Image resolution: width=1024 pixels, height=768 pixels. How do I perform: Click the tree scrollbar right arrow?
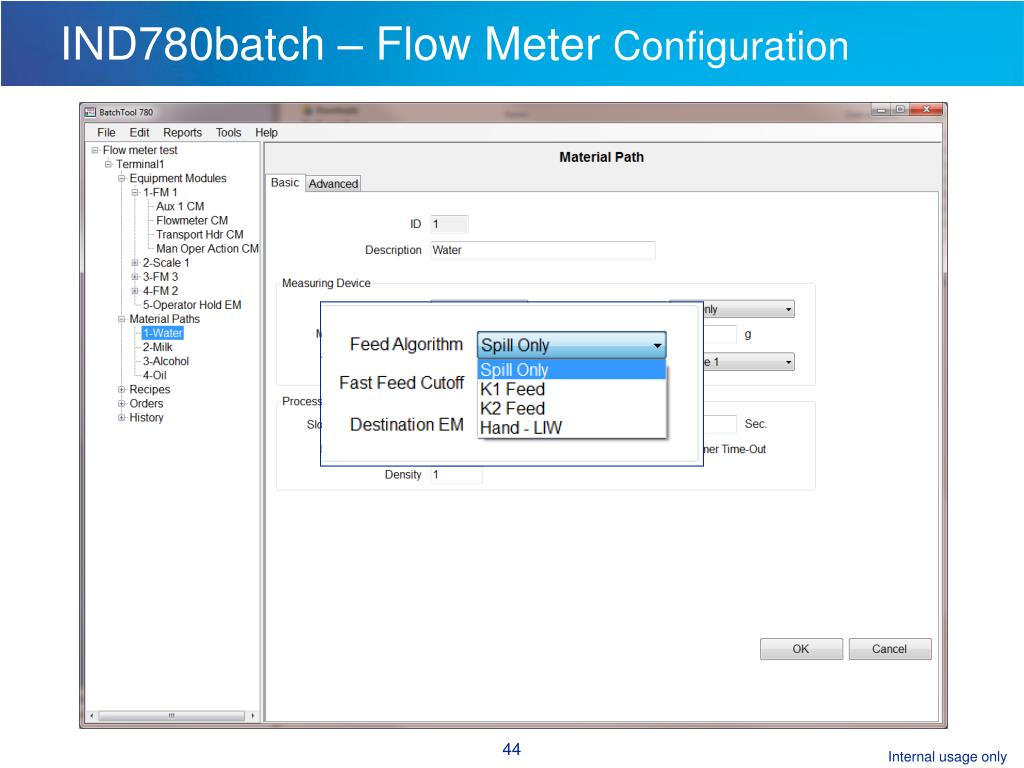click(x=253, y=716)
